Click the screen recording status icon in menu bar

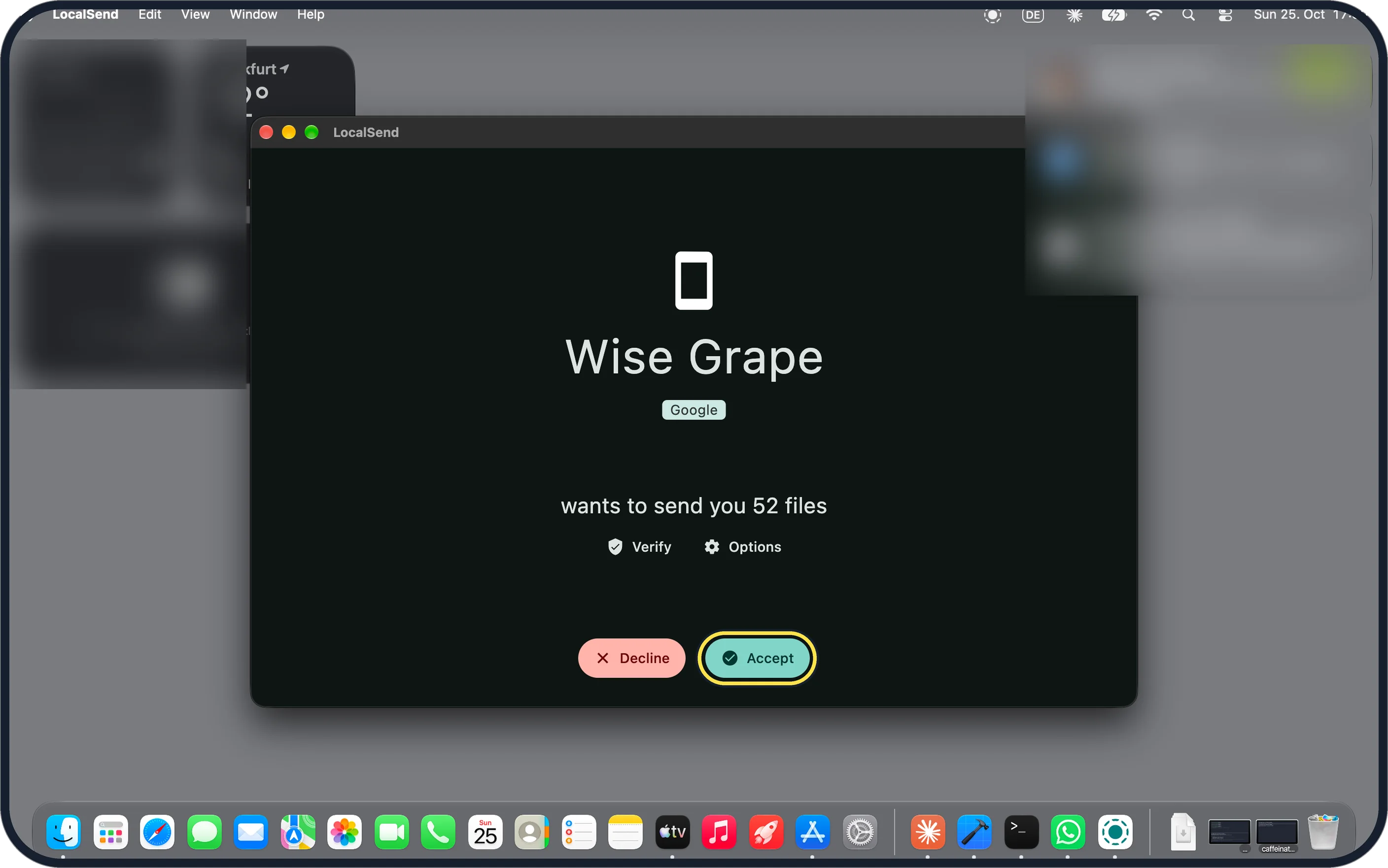pyautogui.click(x=992, y=15)
